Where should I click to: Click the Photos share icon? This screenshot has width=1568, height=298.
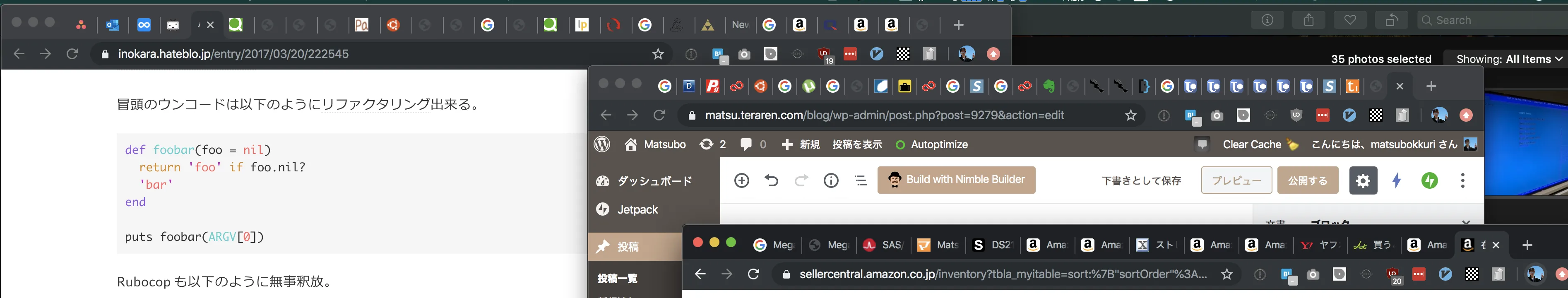click(1309, 20)
